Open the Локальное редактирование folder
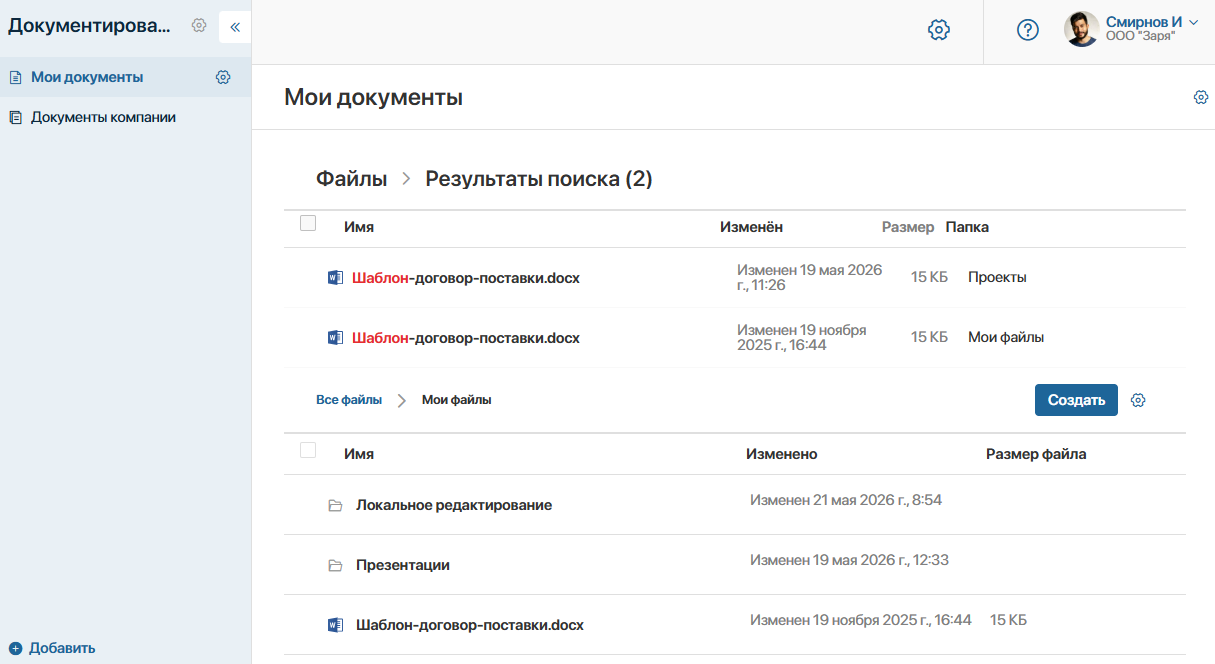This screenshot has height=664, width=1215. coord(454,505)
